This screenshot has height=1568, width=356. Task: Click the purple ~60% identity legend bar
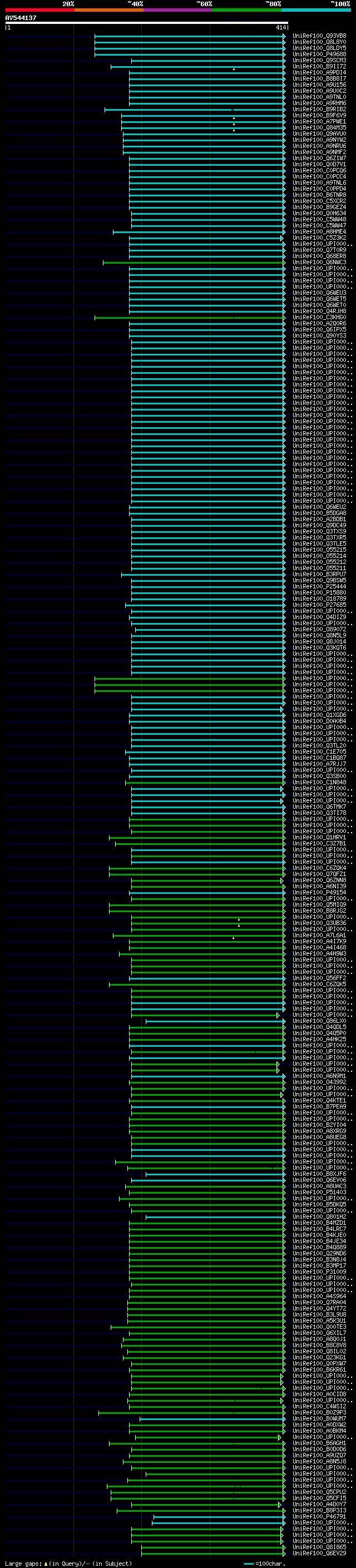(177, 10)
